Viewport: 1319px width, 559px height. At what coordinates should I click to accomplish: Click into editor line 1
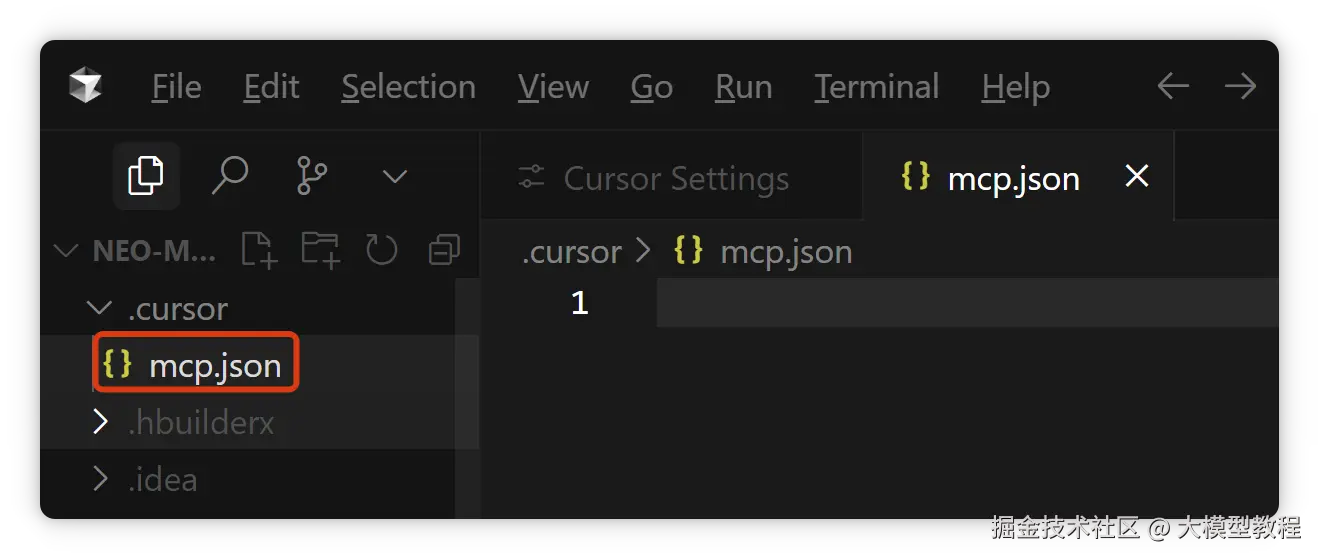[x=900, y=303]
